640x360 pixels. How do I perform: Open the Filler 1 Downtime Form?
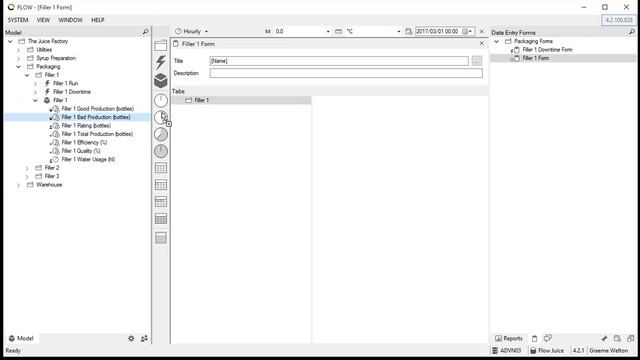click(547, 50)
